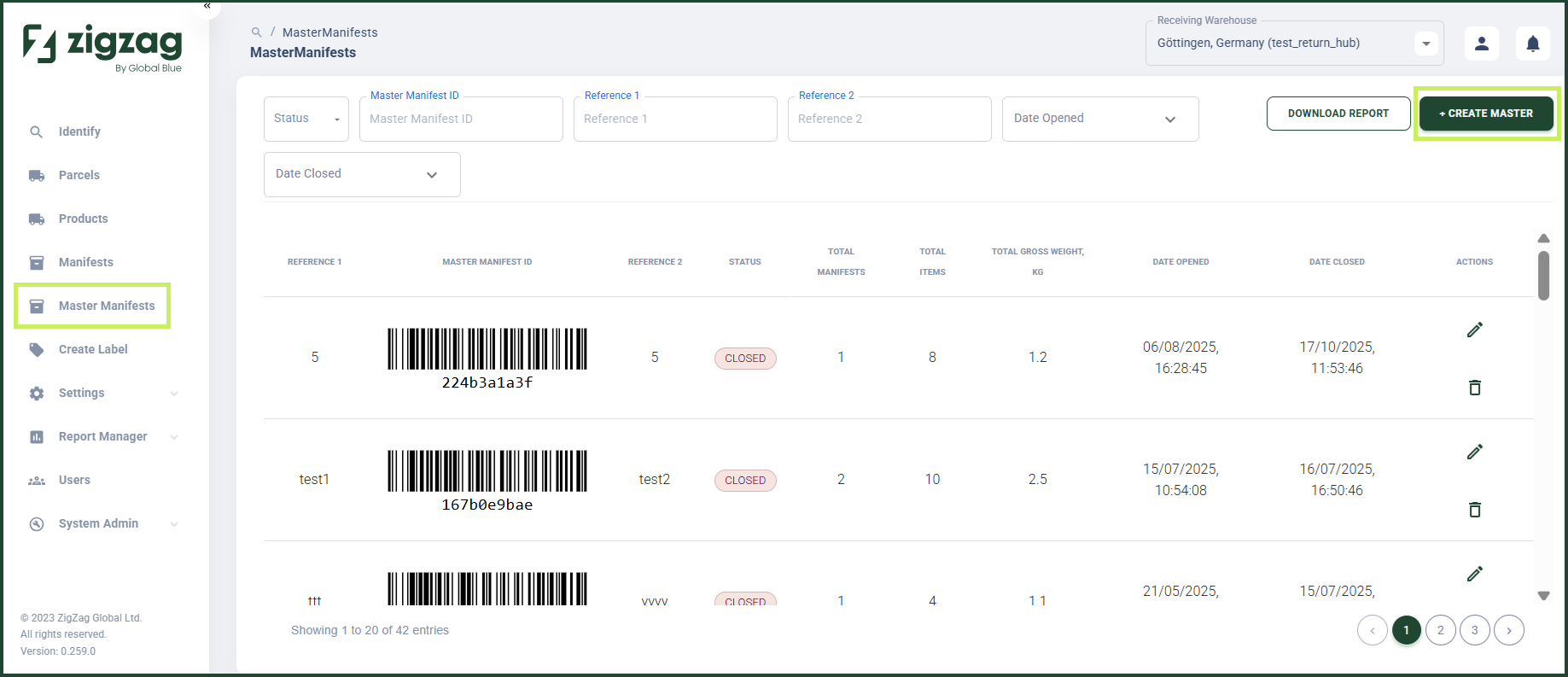Click the Download Report button
The height and width of the screenshot is (677, 1568).
(1338, 114)
